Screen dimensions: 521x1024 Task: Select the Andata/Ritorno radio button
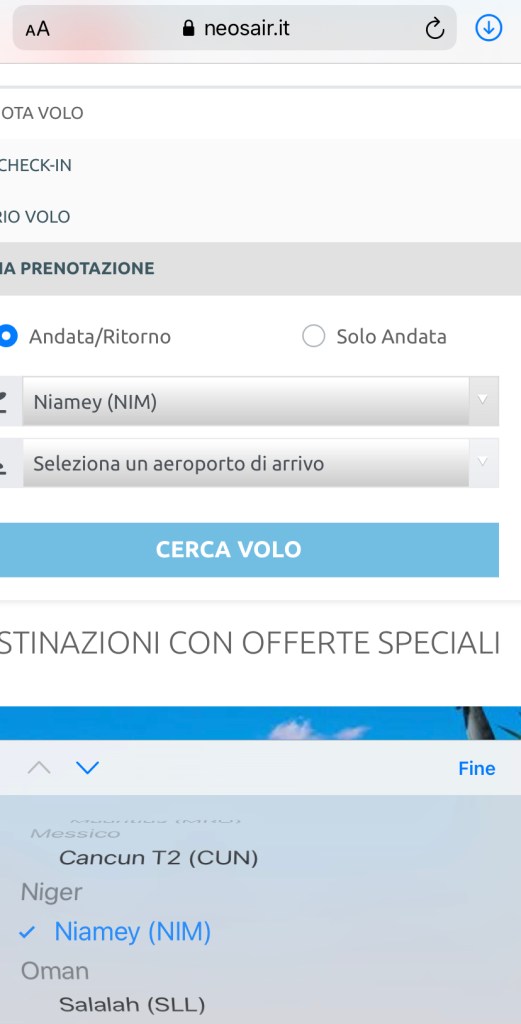click(x=7, y=336)
